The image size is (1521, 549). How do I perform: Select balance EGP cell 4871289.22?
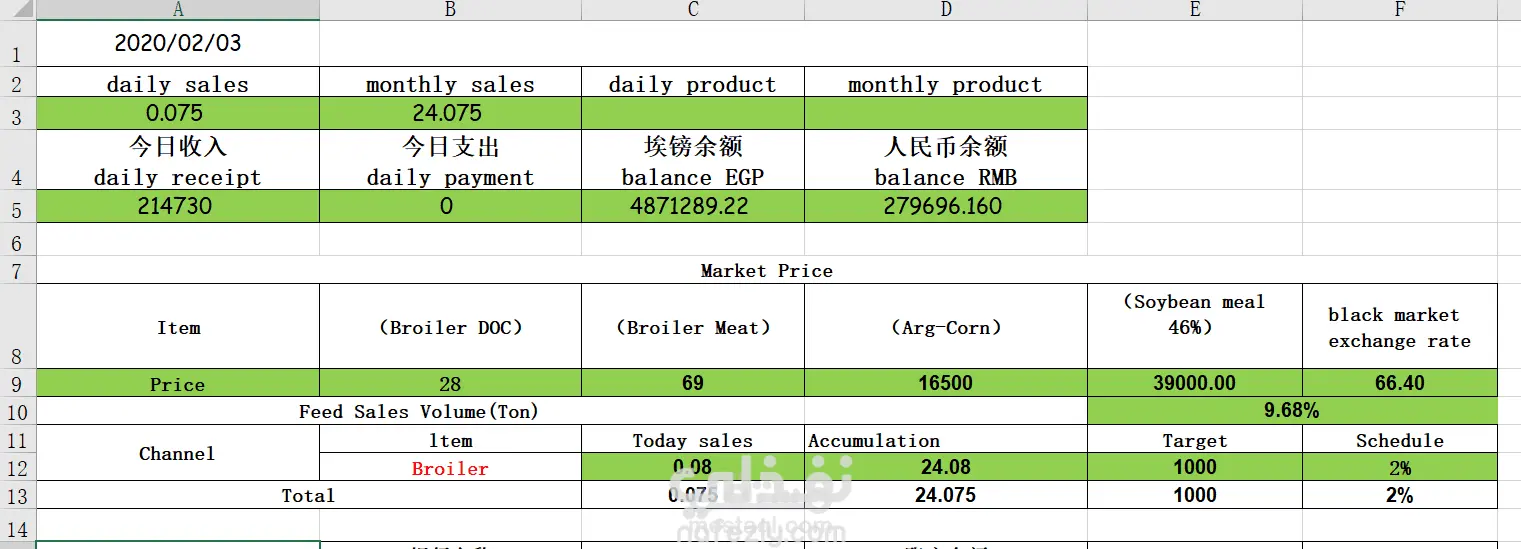[693, 206]
